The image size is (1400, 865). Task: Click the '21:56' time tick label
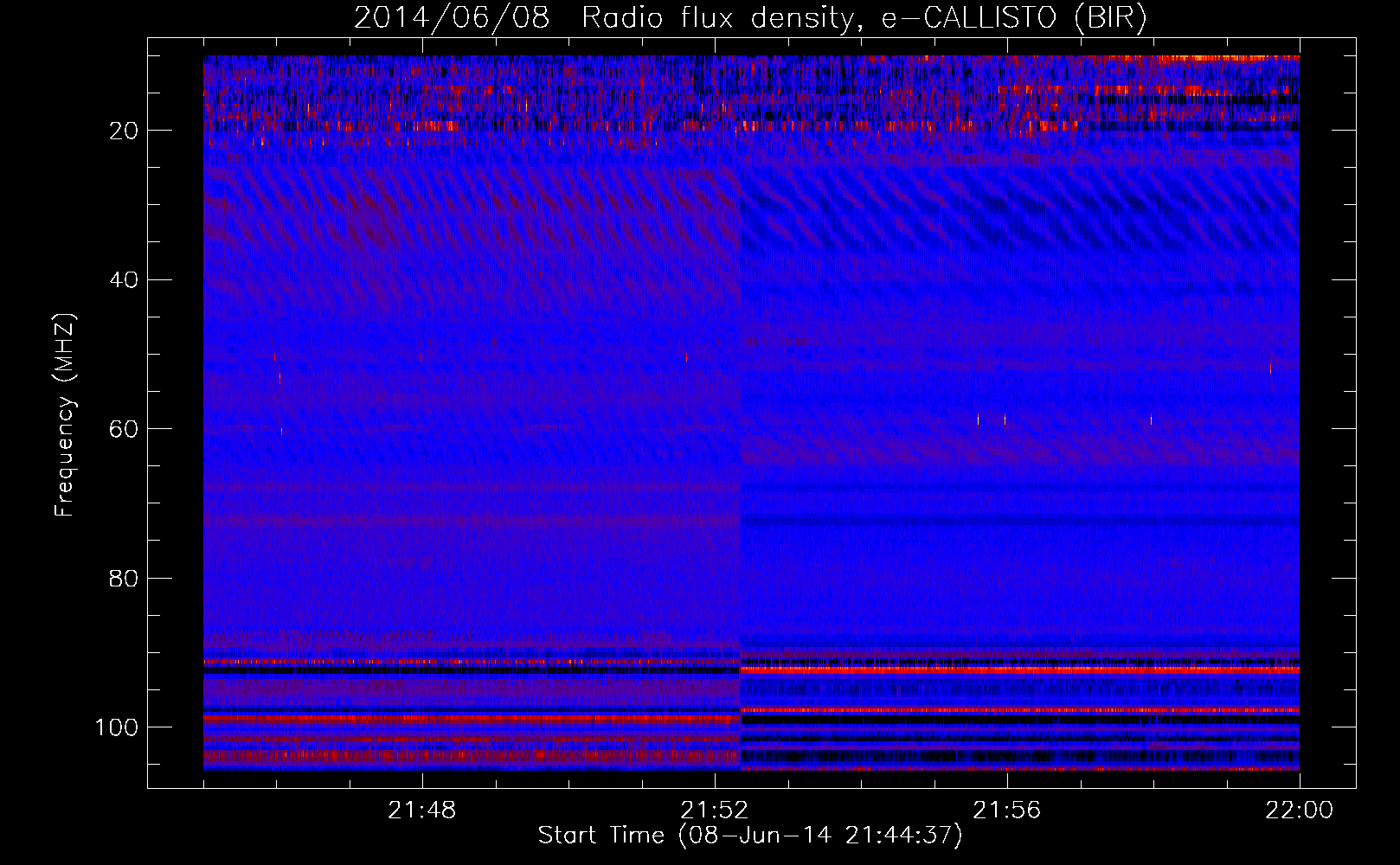1006,811
